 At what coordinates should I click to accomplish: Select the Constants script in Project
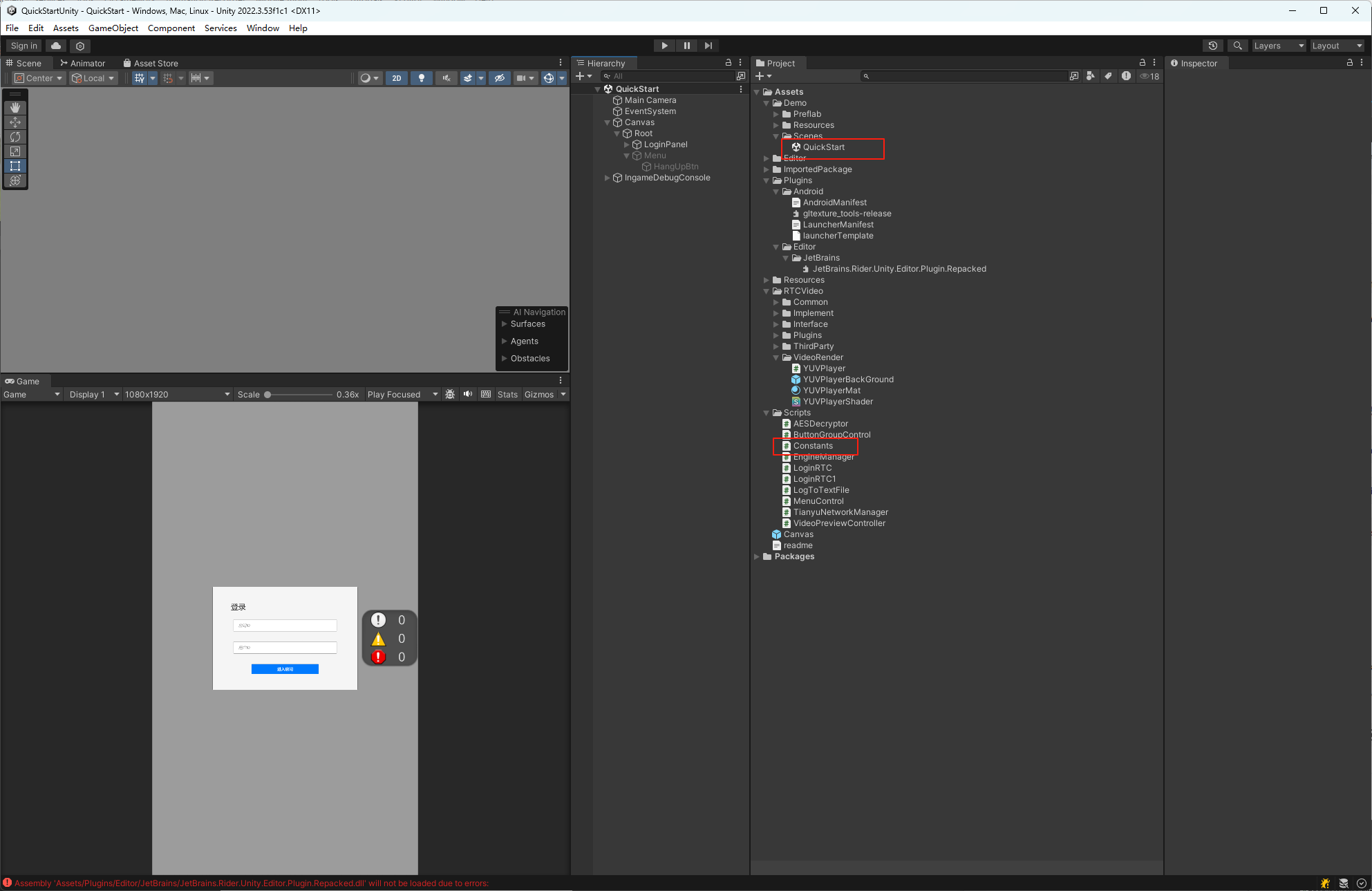click(813, 446)
